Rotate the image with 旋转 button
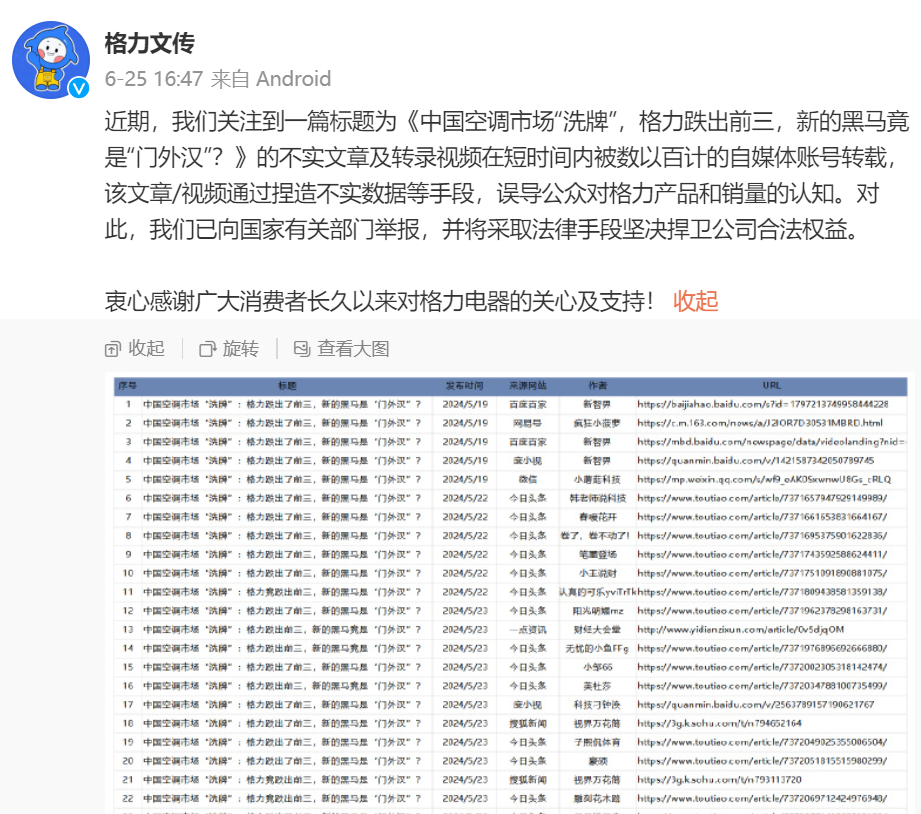Viewport: 921px width, 814px height. pos(229,349)
